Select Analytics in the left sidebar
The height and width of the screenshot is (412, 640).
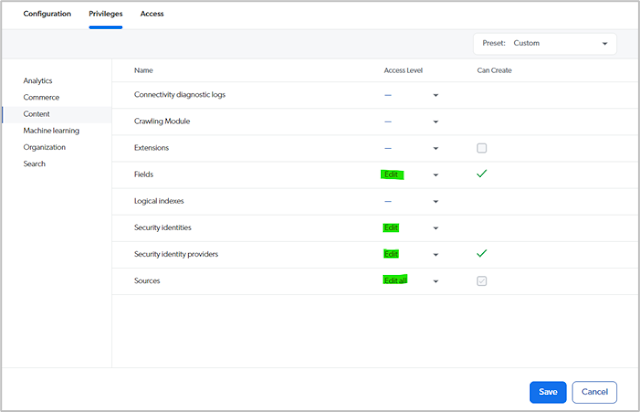click(x=38, y=80)
